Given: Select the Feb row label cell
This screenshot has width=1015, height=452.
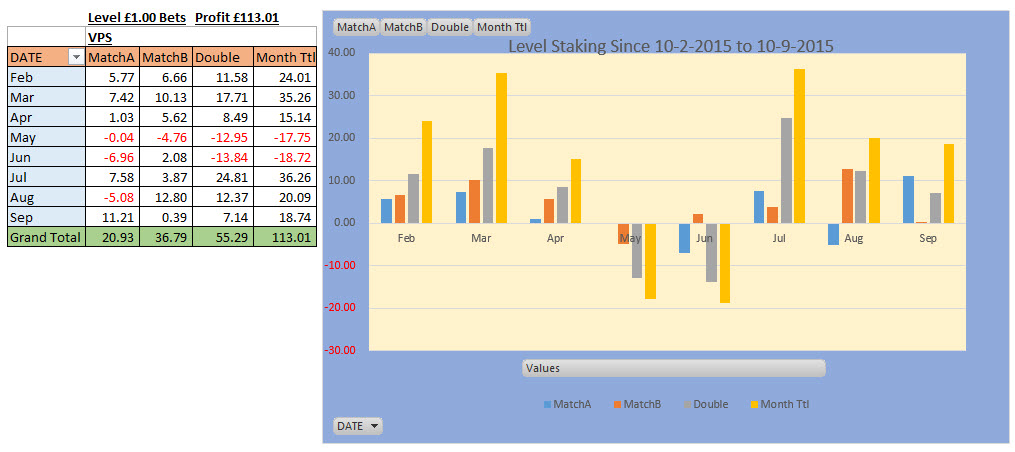Looking at the screenshot, I should coord(47,78).
